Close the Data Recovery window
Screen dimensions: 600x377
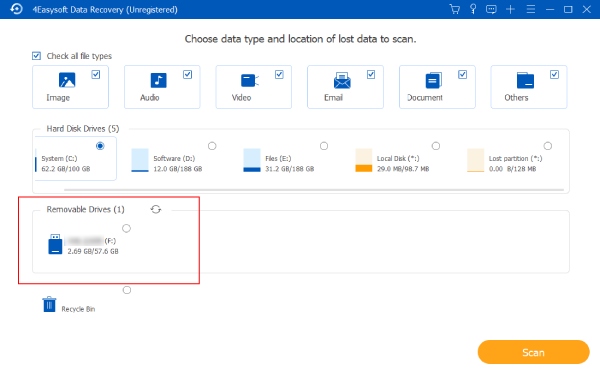[587, 9]
